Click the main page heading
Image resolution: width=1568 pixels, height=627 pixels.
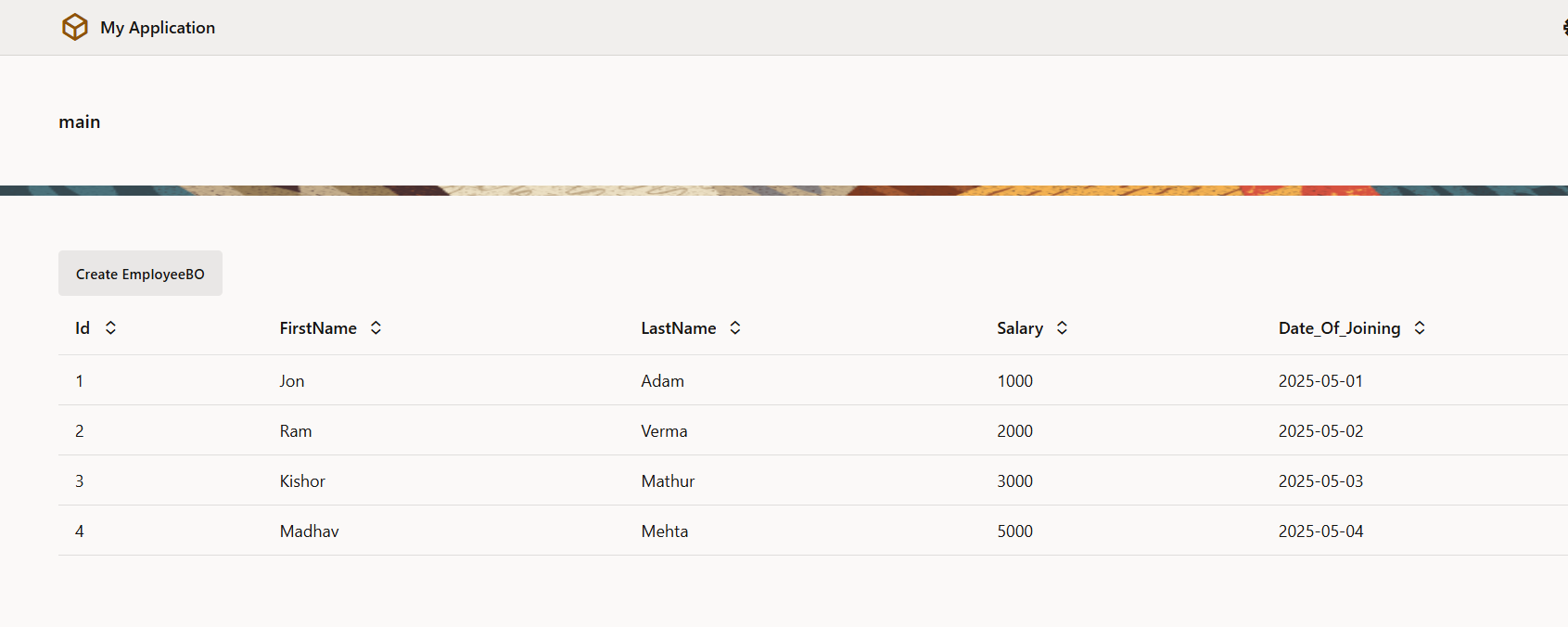[80, 122]
